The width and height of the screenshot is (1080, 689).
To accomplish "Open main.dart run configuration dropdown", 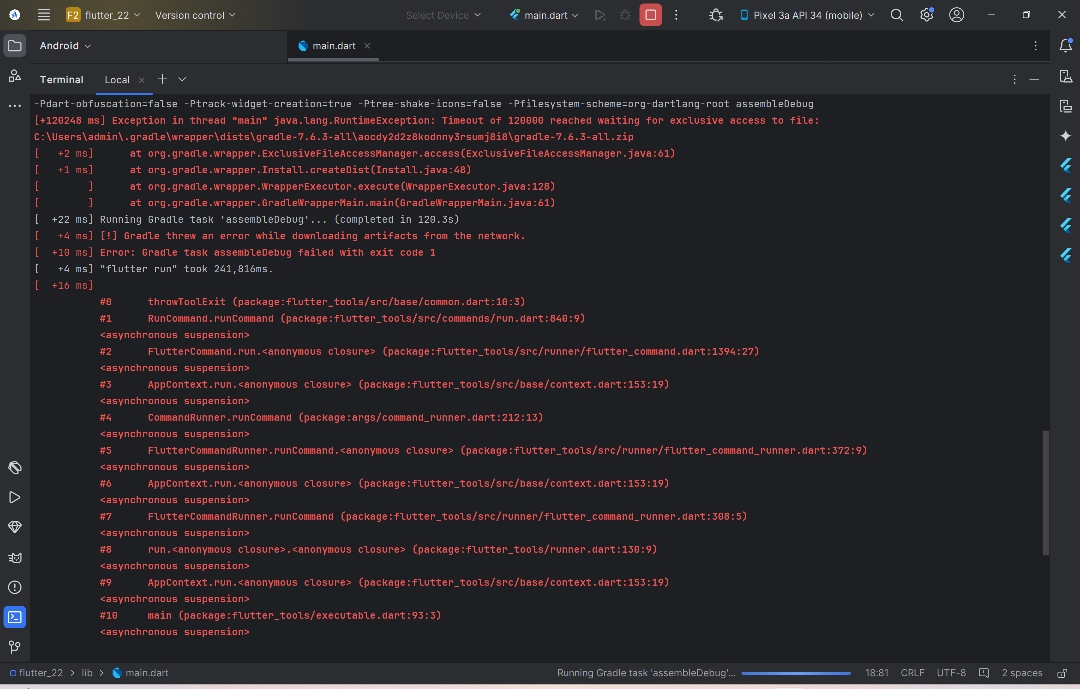I will click(544, 14).
